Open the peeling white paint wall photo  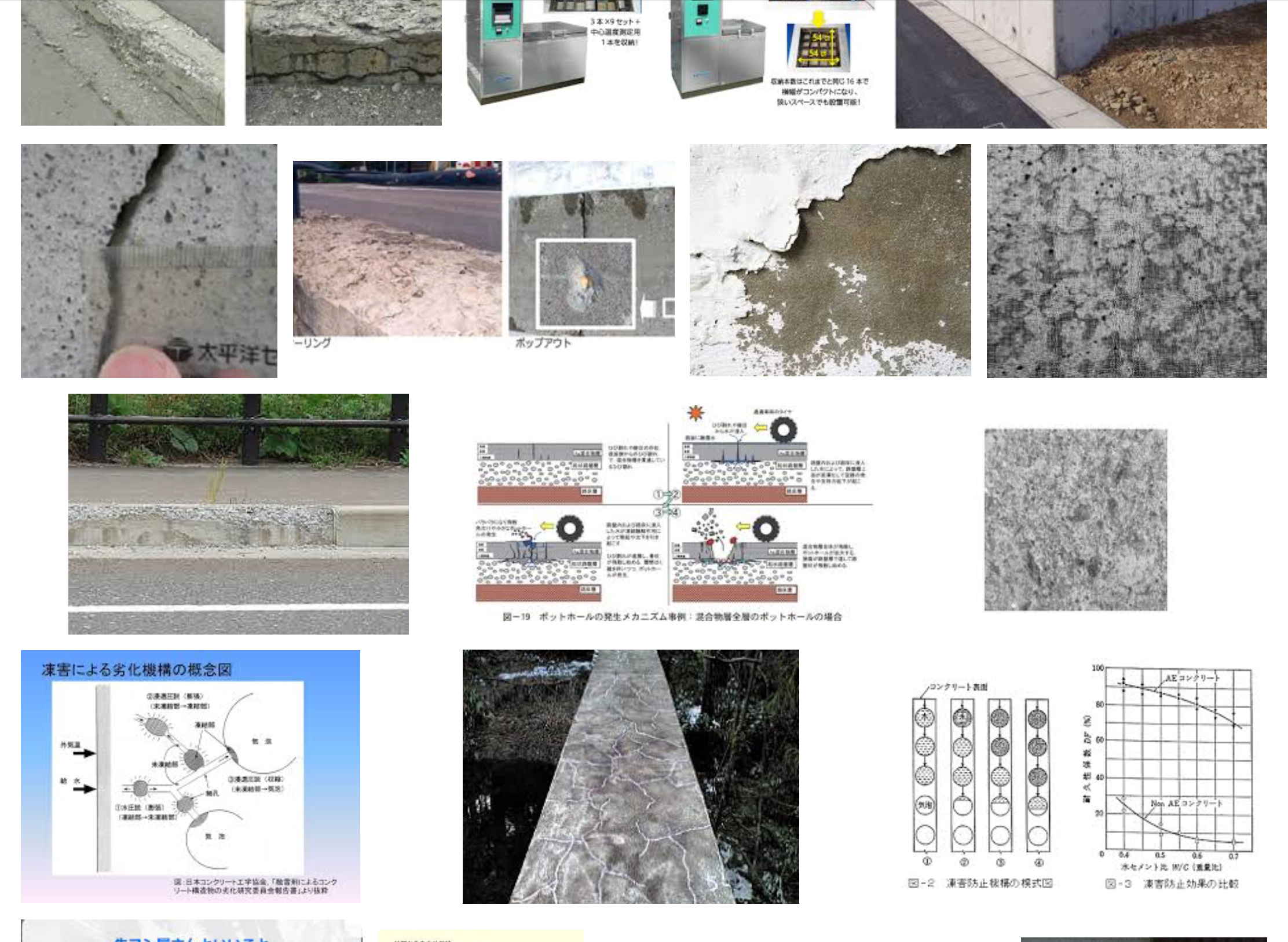click(x=830, y=260)
